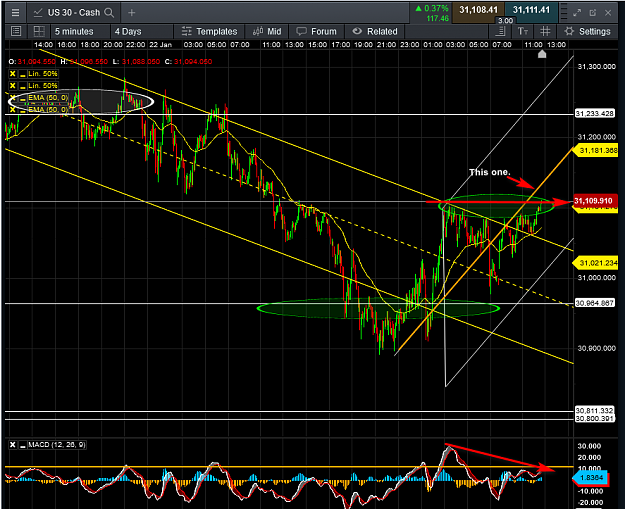Click the sell price 31,108.41
625x509 pixels.
(x=478, y=10)
